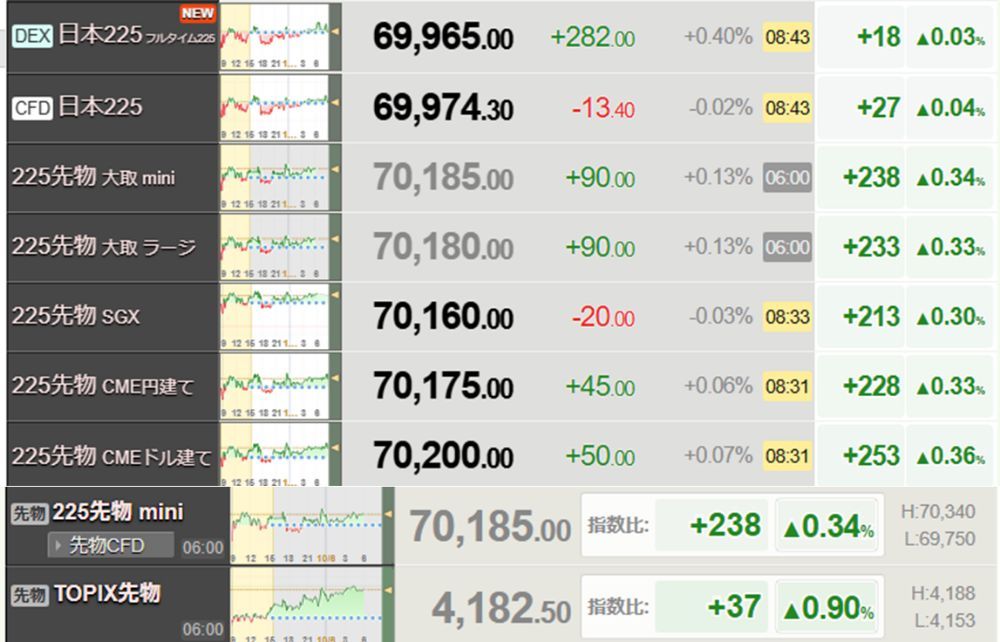Open the mini chart for 225先物 大取 ラージ

[x=275, y=247]
